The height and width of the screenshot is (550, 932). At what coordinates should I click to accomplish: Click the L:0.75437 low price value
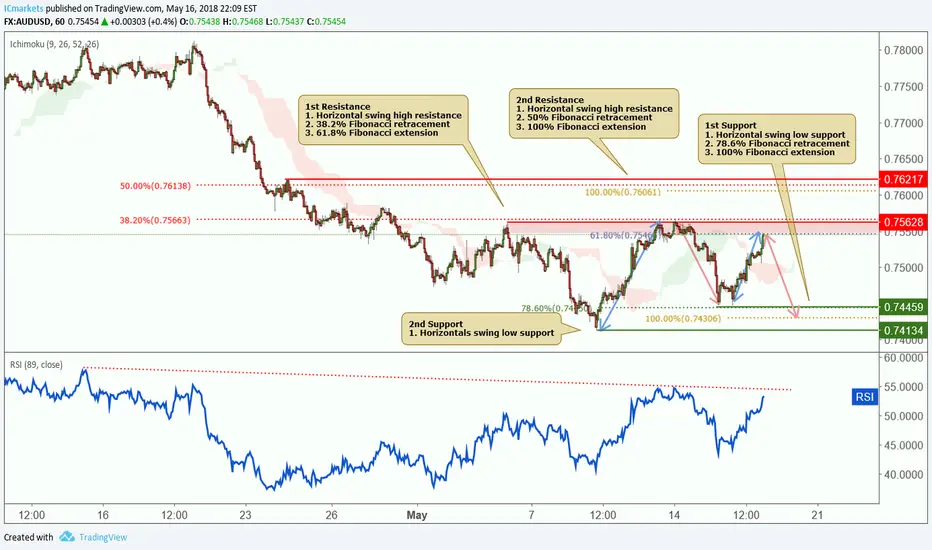(x=285, y=21)
